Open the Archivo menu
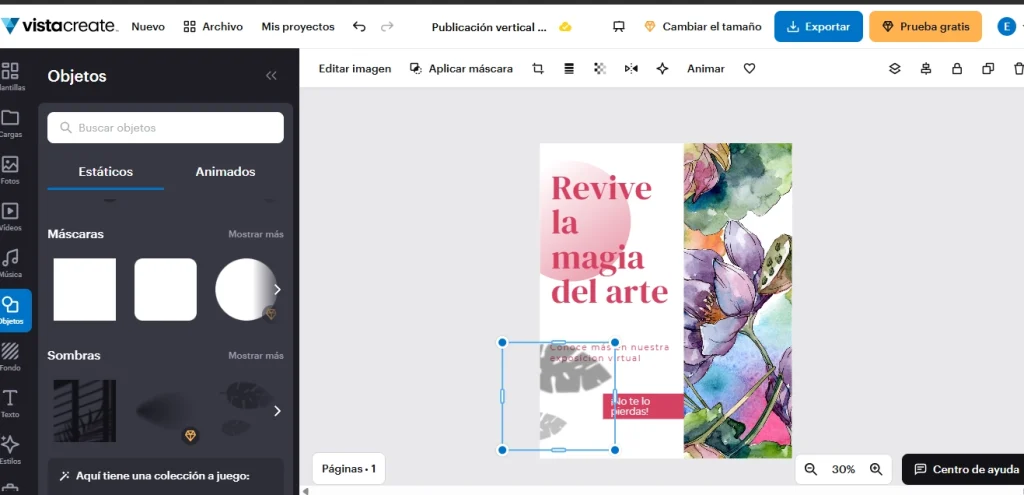Image resolution: width=1024 pixels, height=495 pixels. 213,27
